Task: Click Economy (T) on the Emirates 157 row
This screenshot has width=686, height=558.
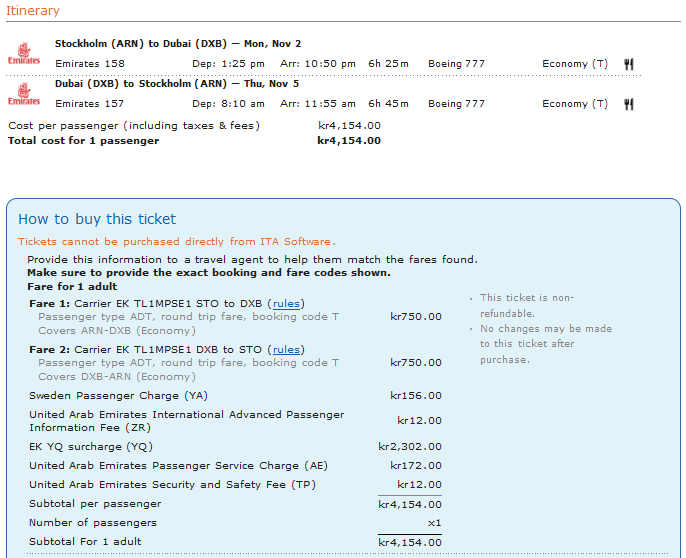Action: 575,104
